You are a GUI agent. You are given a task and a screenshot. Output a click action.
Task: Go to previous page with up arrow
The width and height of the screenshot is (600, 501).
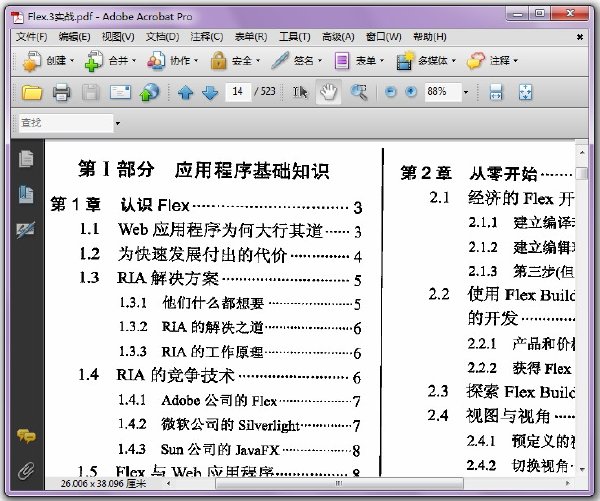point(186,93)
